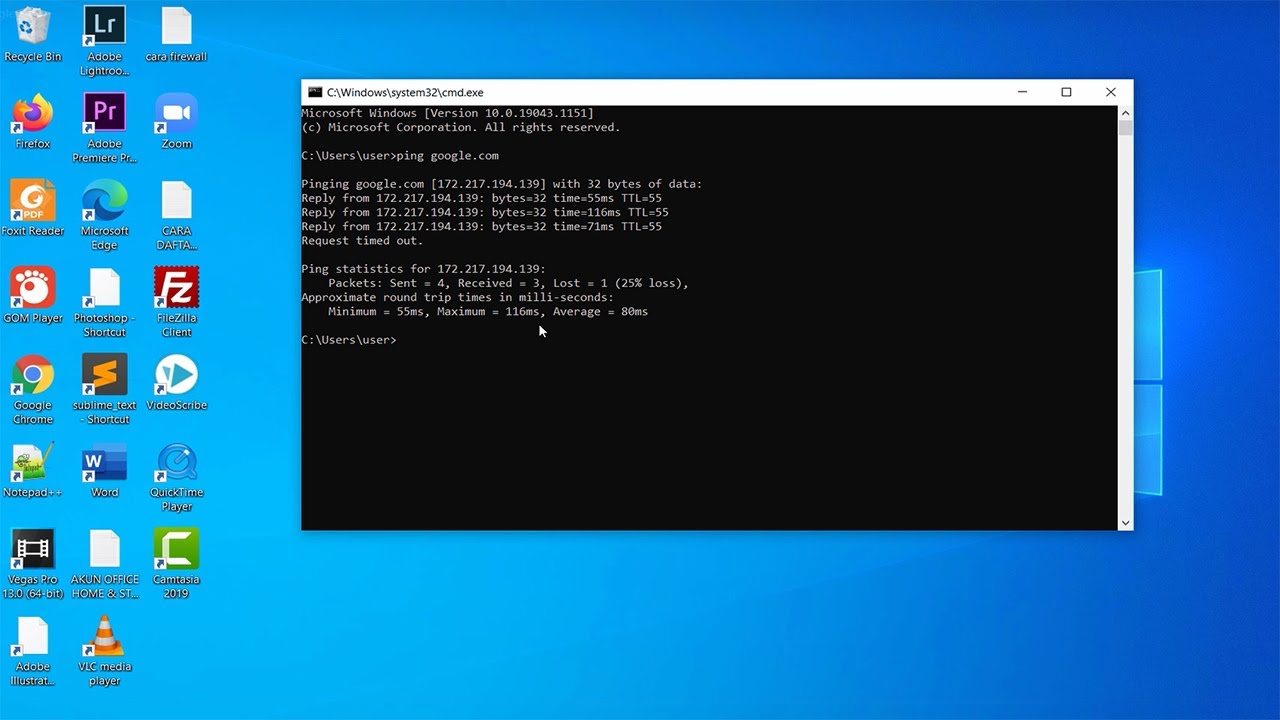Click the cmd vertical scrollbar thumb
This screenshot has height=720, width=1280.
(x=1125, y=128)
